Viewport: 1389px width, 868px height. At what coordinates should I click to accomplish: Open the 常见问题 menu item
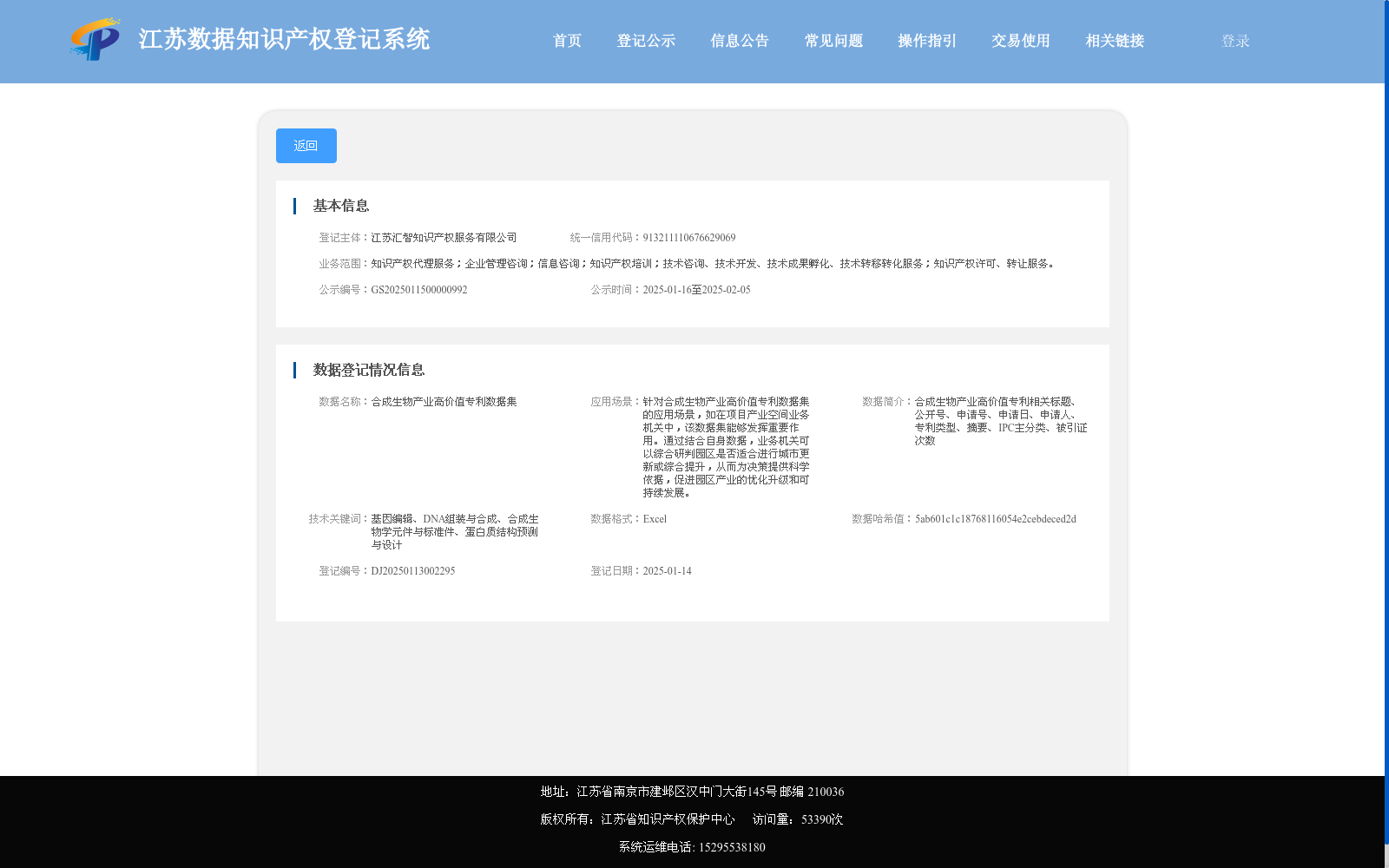[833, 41]
